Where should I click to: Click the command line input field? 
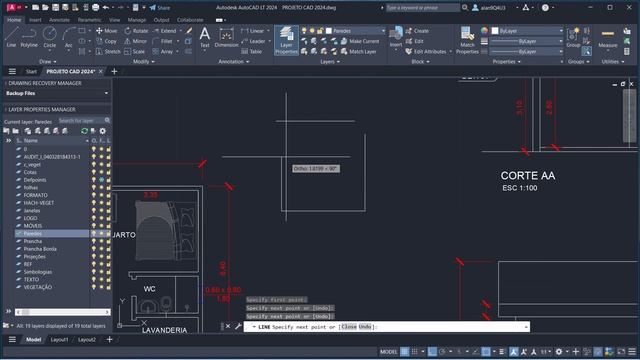(x=386, y=327)
